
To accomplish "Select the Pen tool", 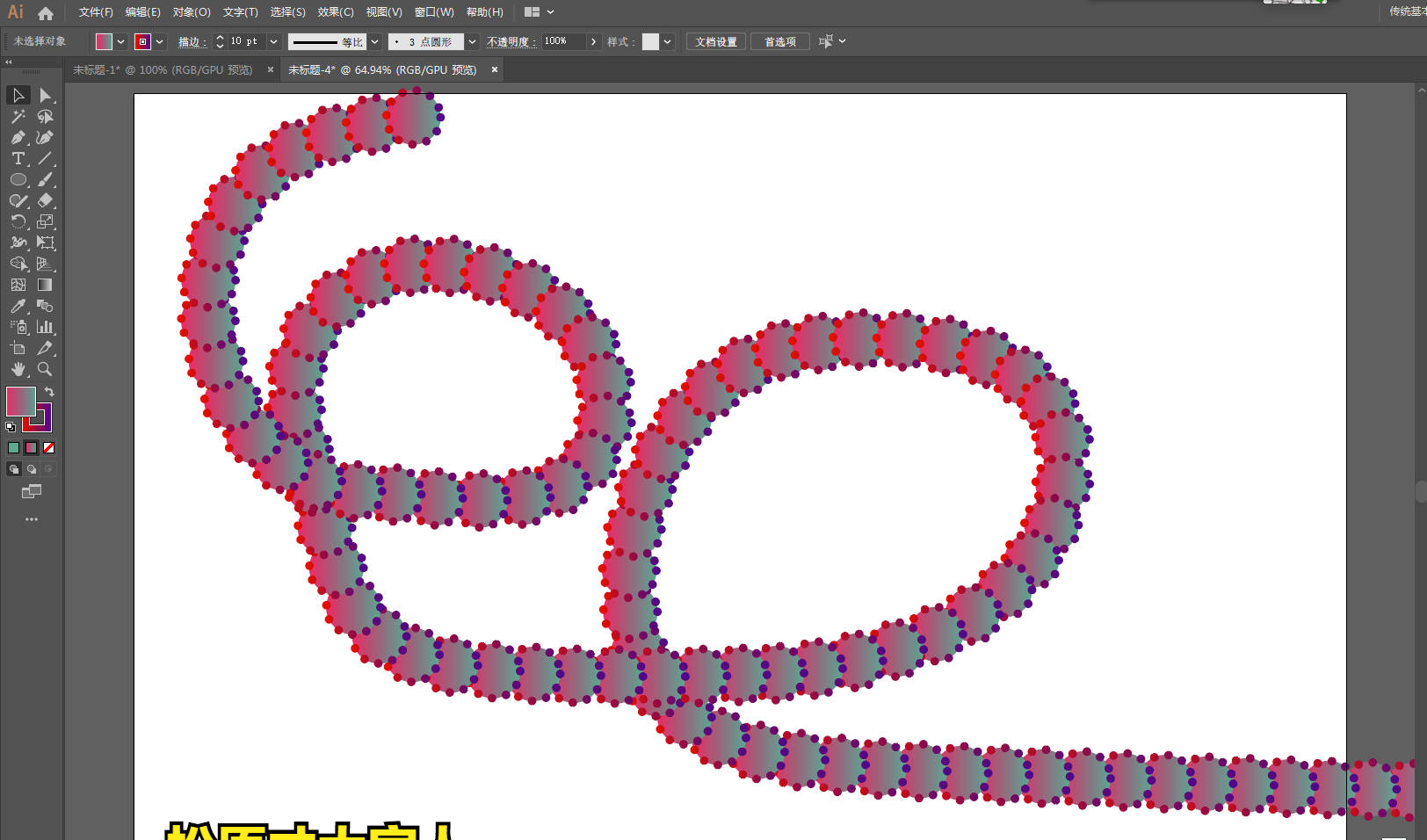I will pyautogui.click(x=18, y=137).
